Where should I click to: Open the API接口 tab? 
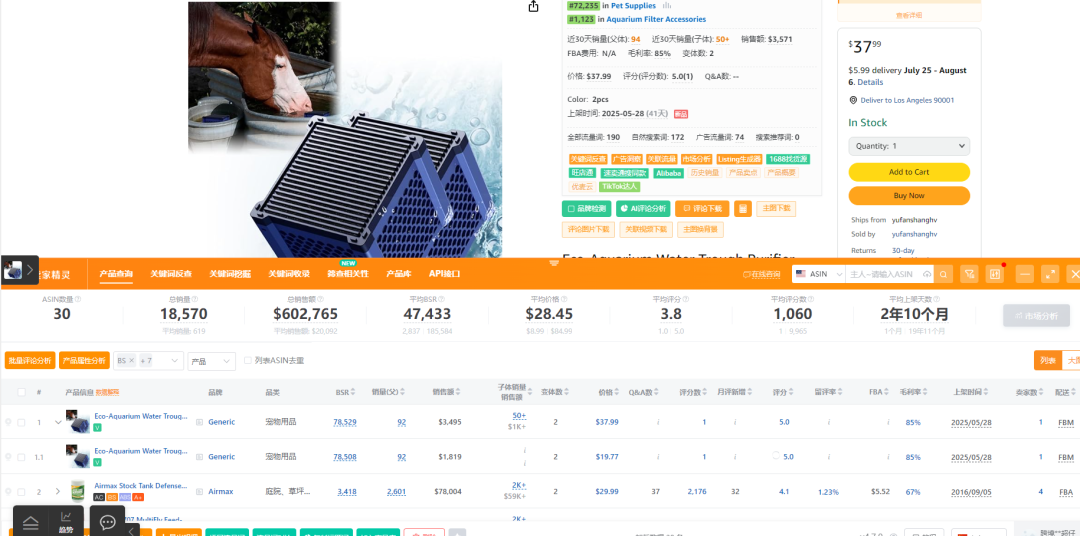[444, 274]
